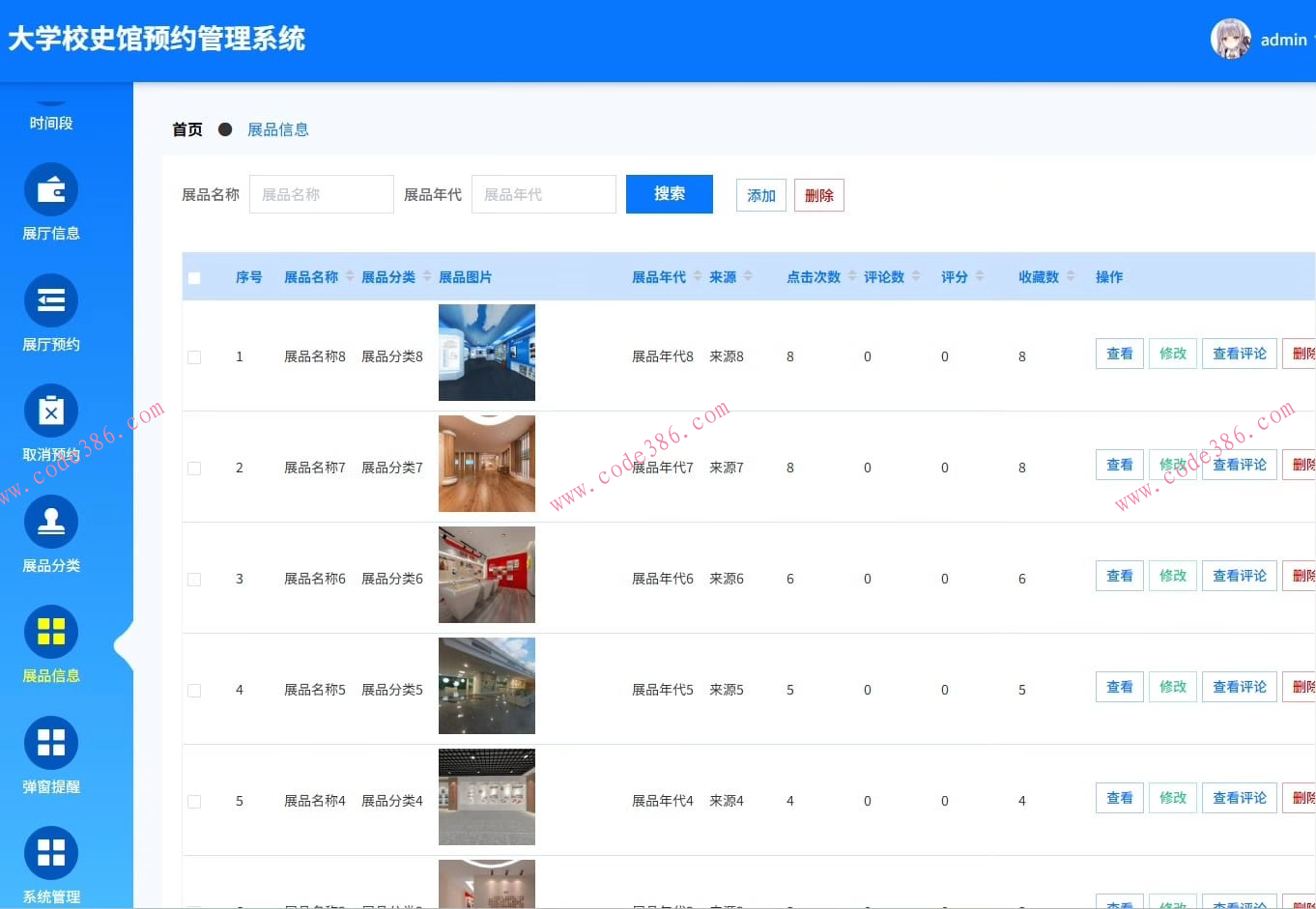Viewport: 1316px width, 909px height.
Task: Tick the checkbox for 展品名称8
Action: (194, 356)
